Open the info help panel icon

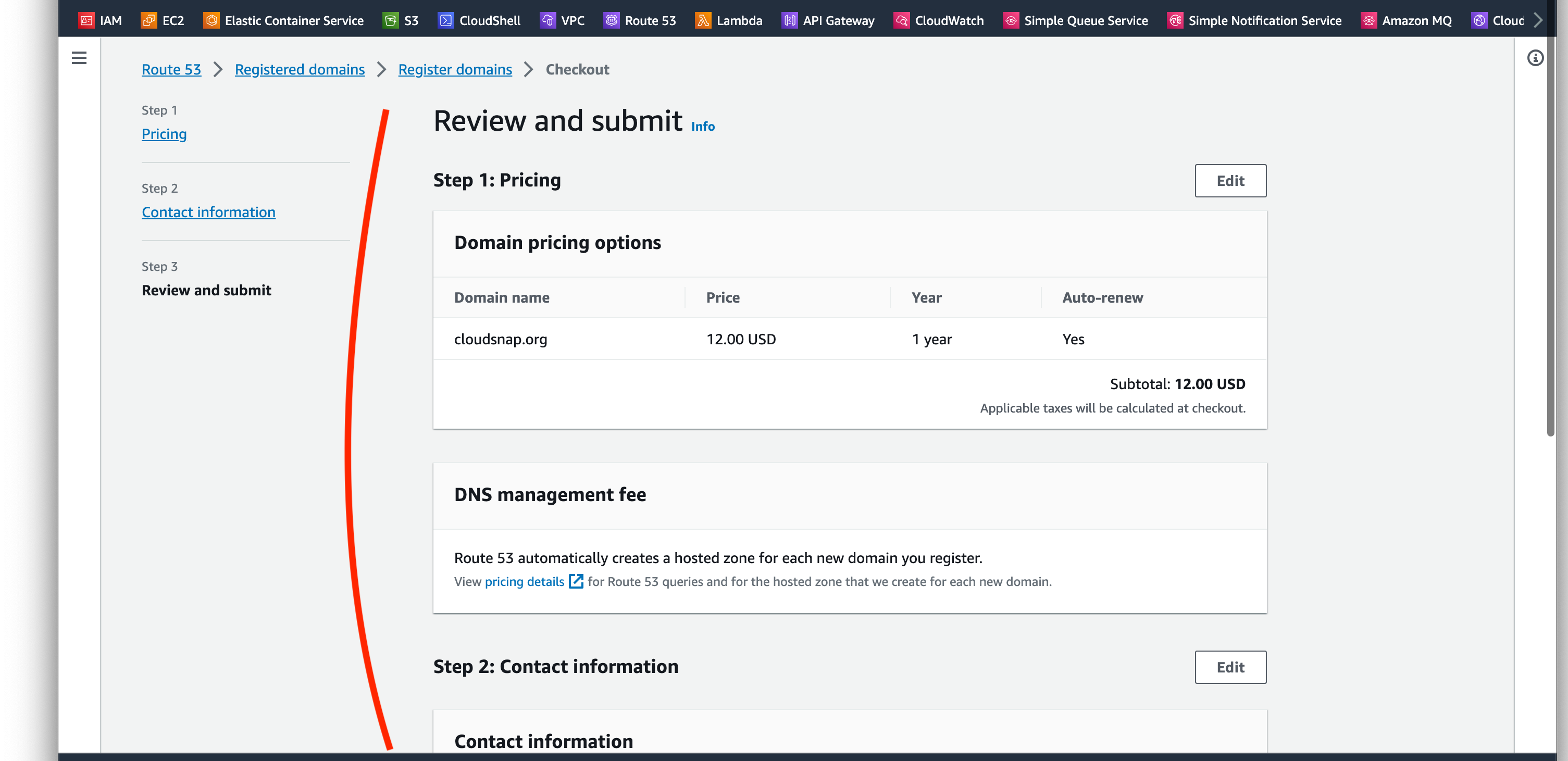tap(1535, 58)
